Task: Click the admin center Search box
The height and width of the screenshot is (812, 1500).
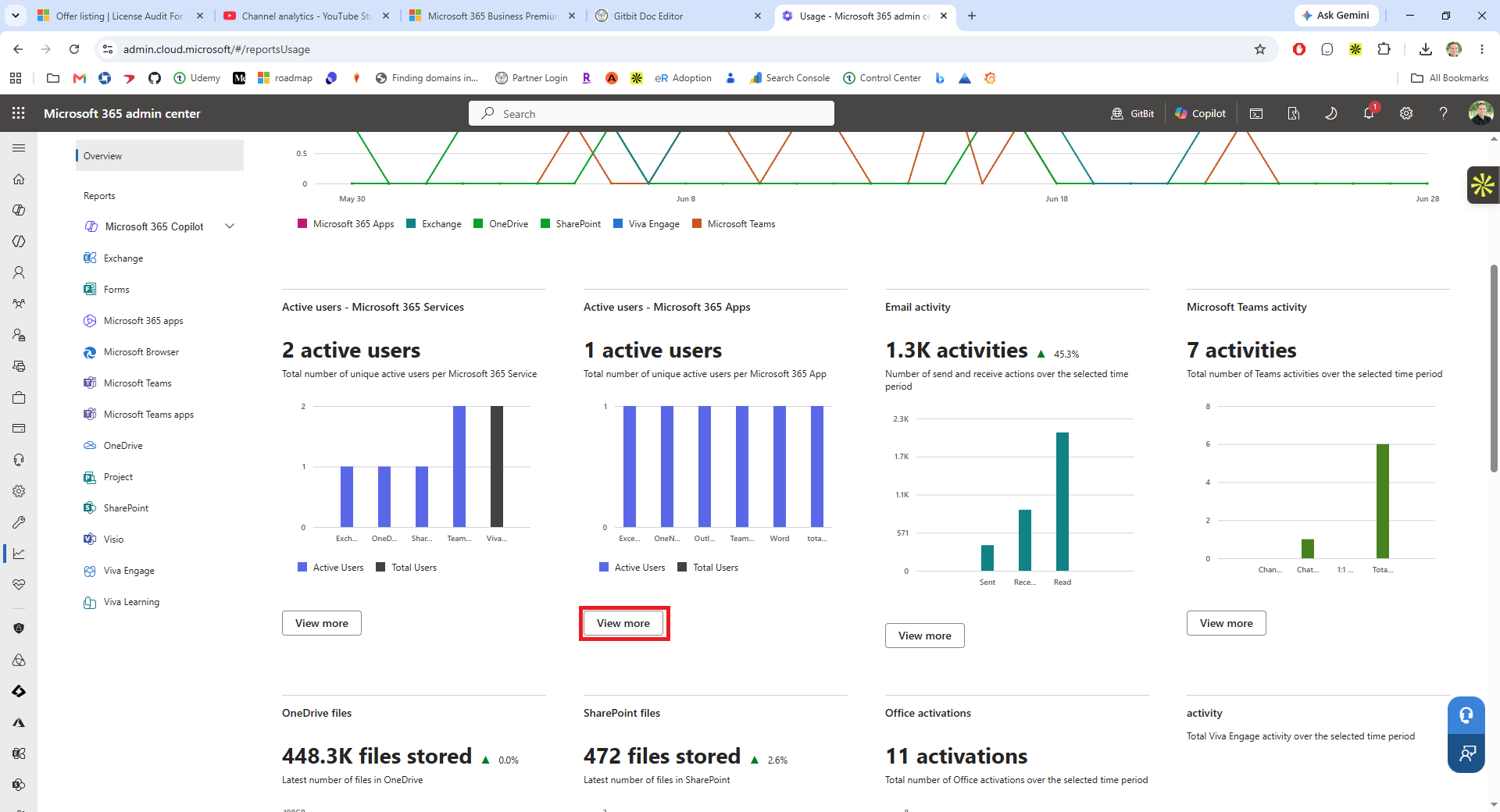Action: coord(652,113)
